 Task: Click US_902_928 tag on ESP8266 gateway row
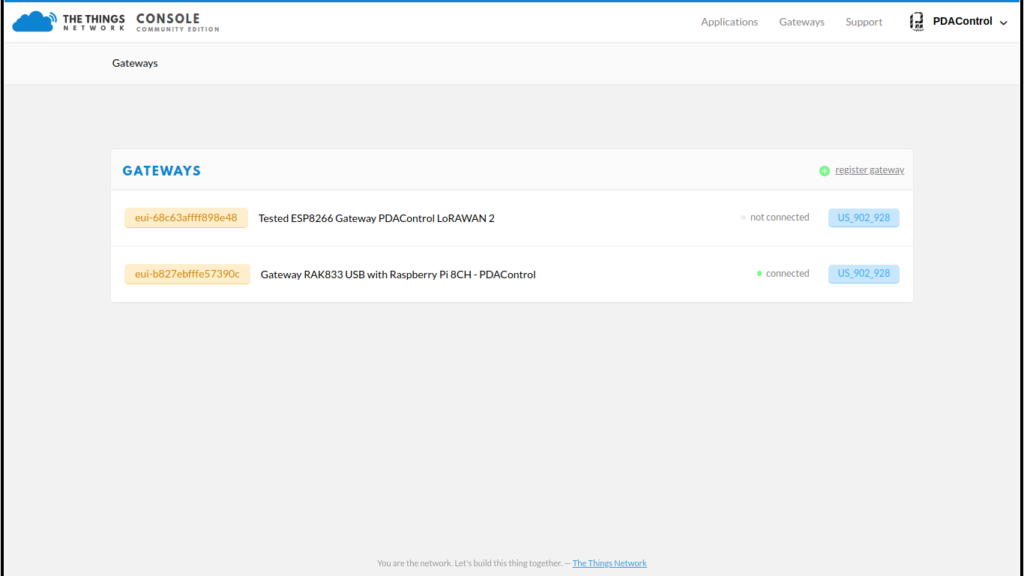pos(863,217)
